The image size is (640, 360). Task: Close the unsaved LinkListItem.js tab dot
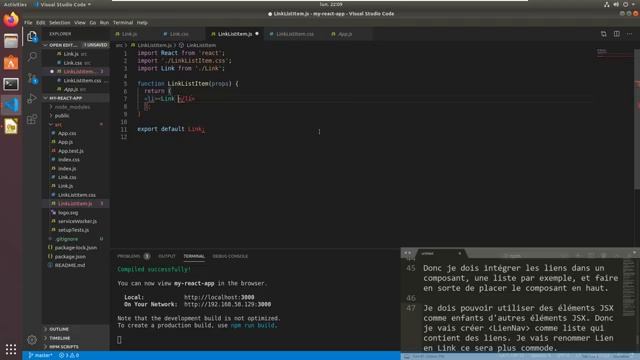257,34
